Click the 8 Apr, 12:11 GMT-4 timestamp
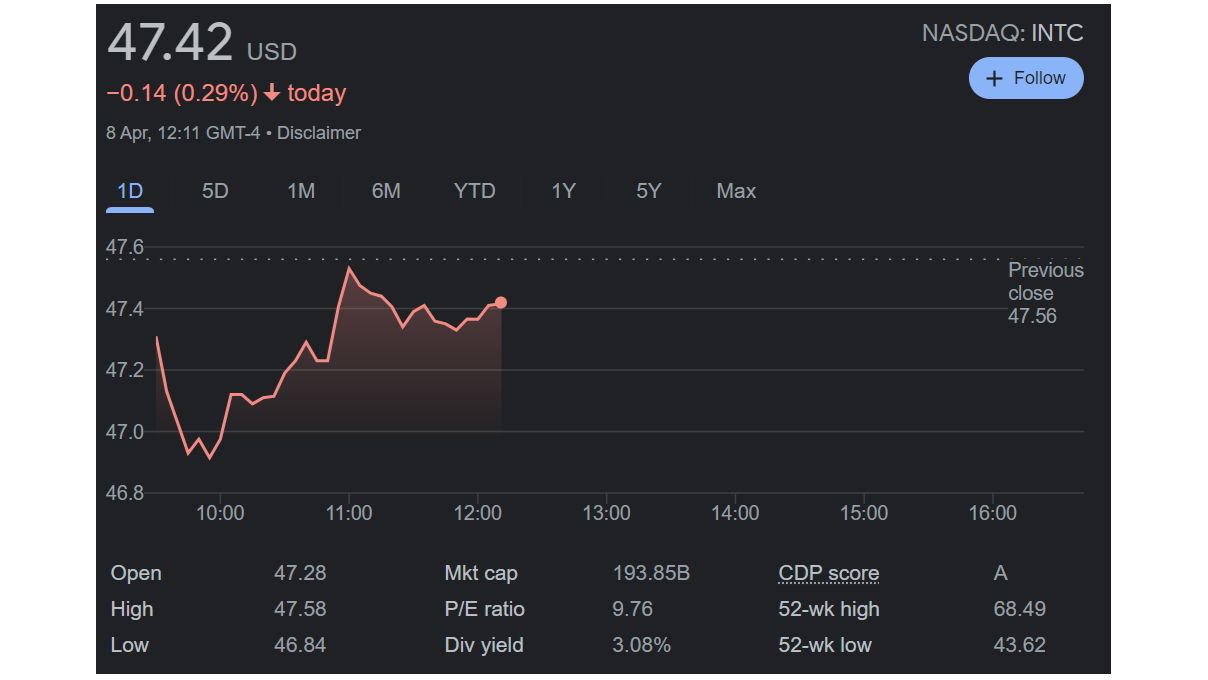1208x680 pixels. point(184,133)
